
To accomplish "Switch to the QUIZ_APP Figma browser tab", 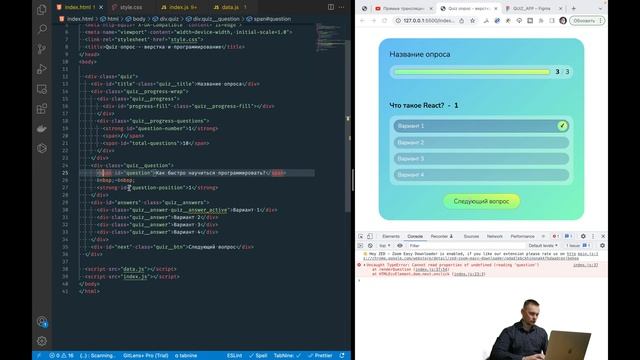I will pos(534,8).
